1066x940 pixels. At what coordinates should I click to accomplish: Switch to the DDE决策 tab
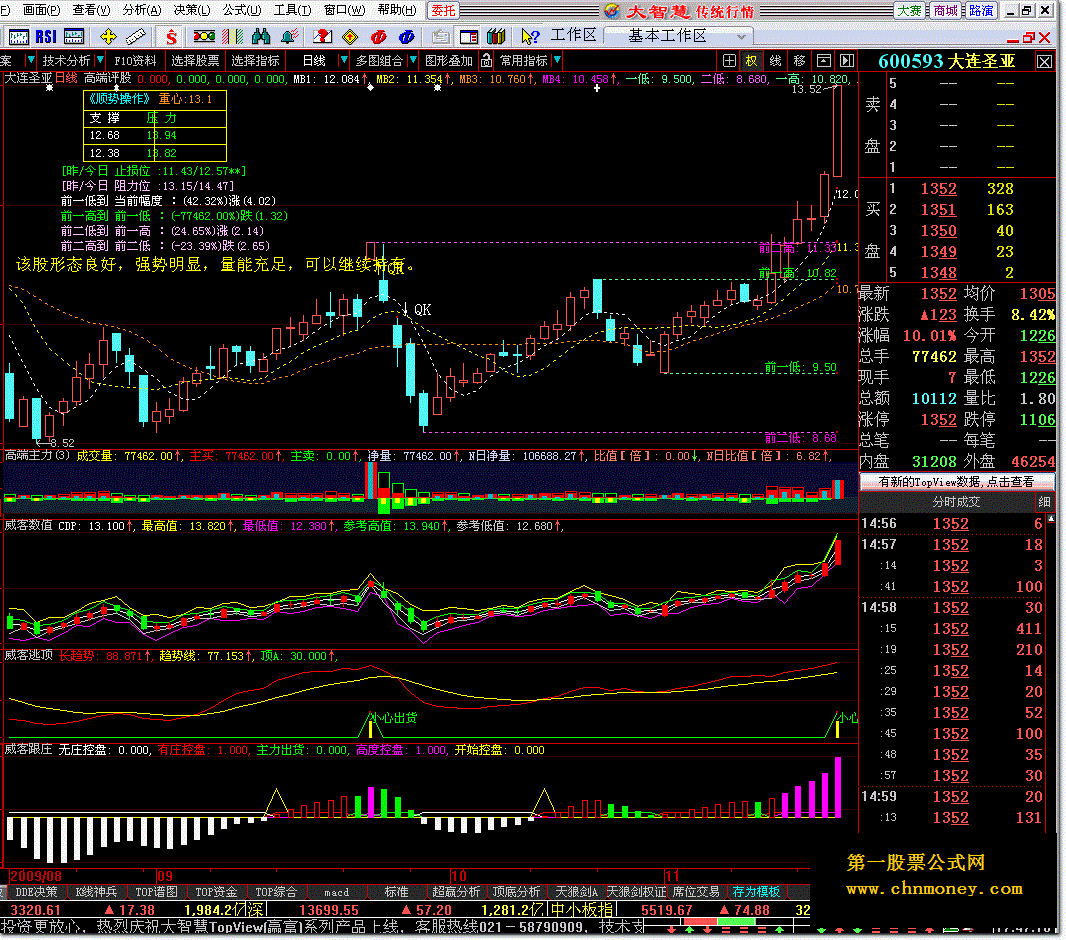[36, 892]
